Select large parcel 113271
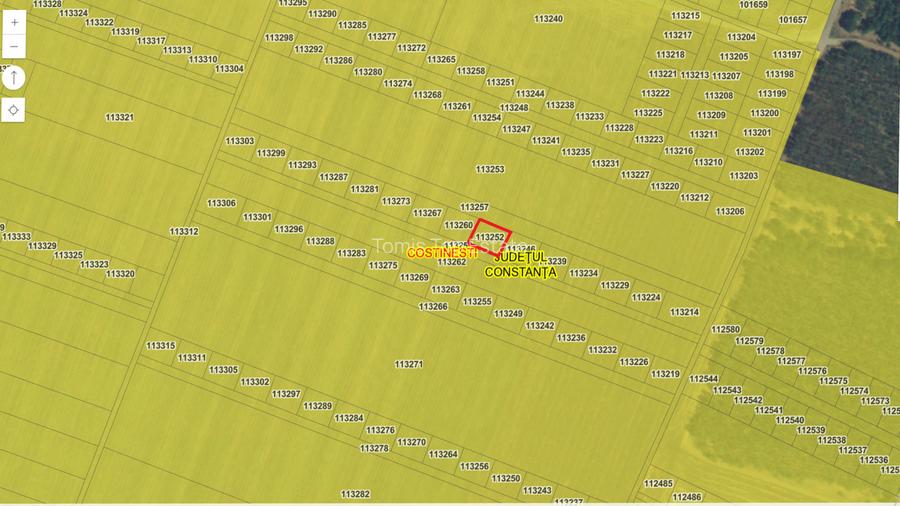This screenshot has height=506, width=900. point(409,365)
